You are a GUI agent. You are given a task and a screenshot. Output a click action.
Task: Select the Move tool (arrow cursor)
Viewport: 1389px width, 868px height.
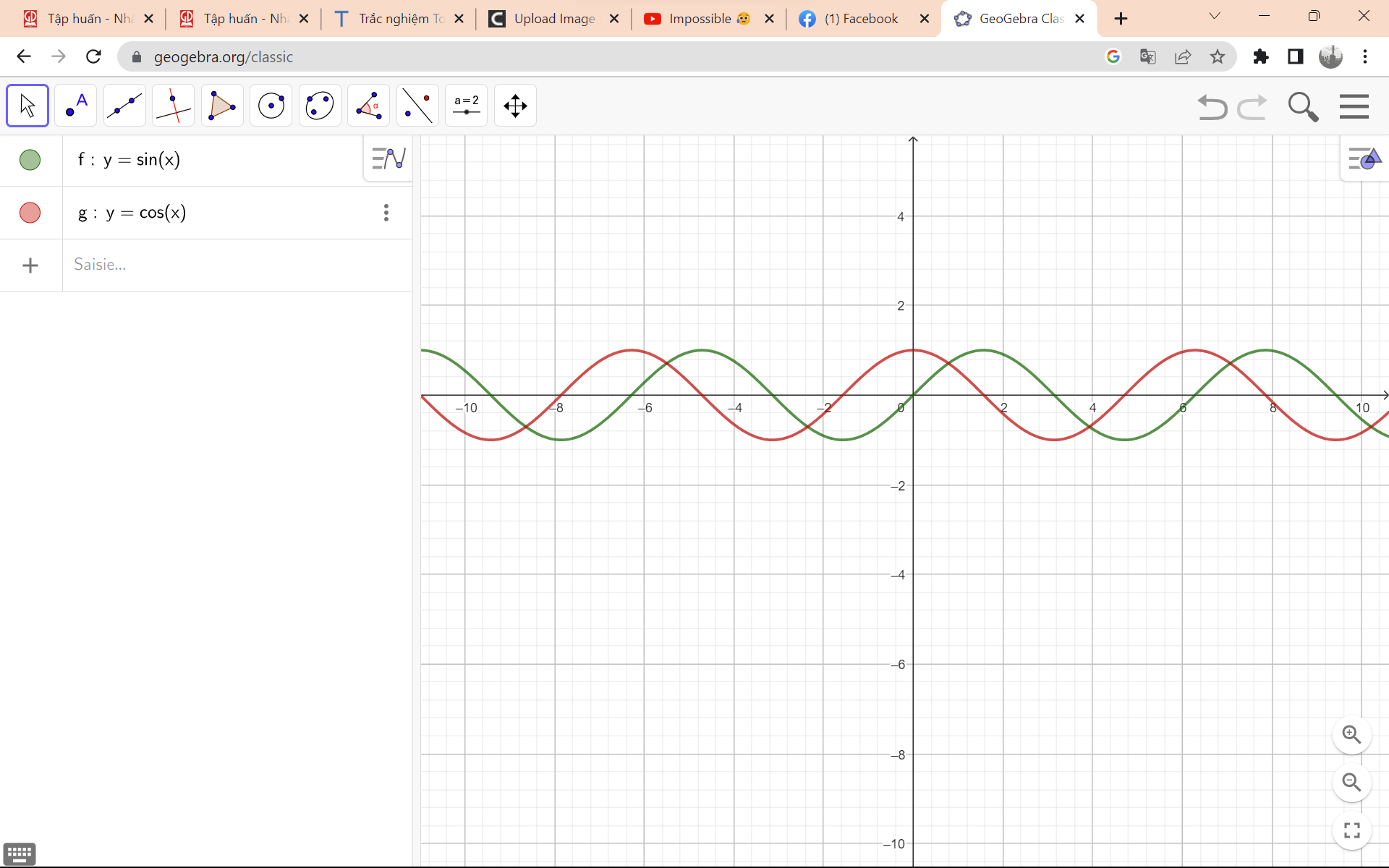[x=27, y=105]
